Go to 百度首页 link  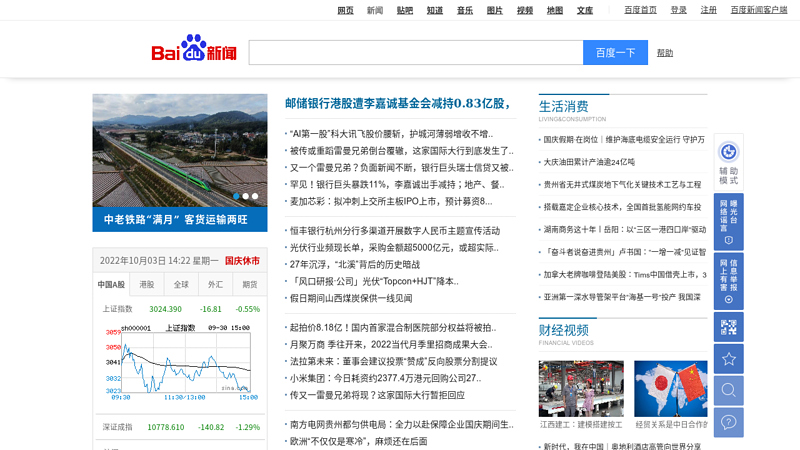[640, 10]
